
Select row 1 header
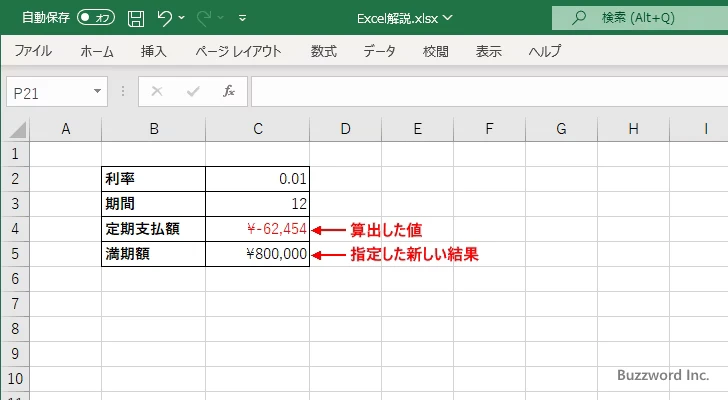[15, 154]
